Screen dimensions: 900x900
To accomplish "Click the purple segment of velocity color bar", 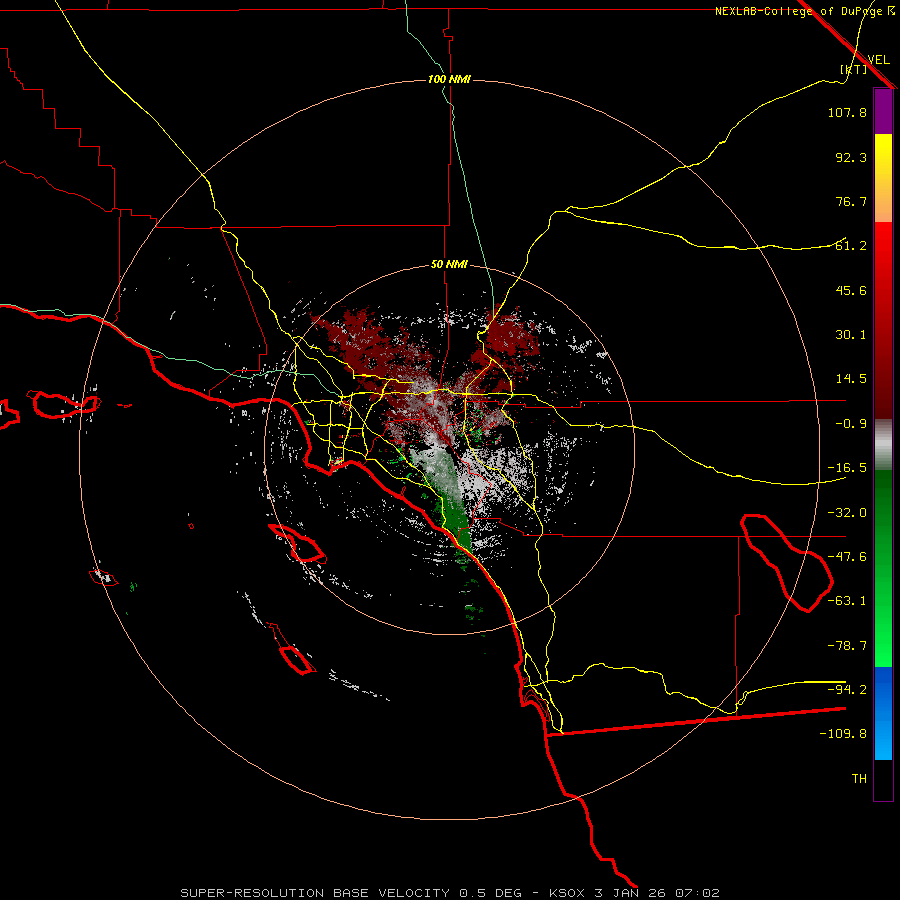I will pyautogui.click(x=883, y=111).
